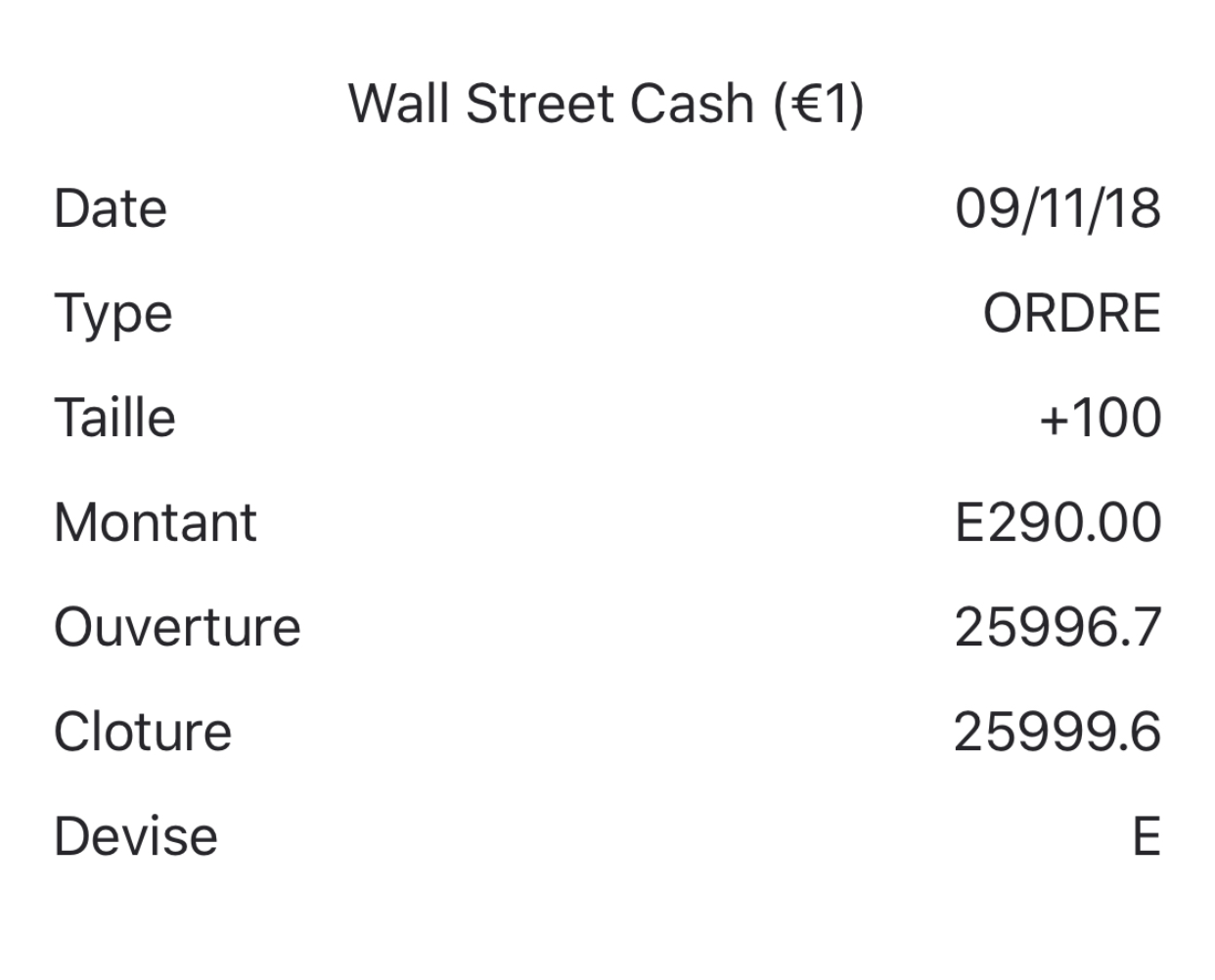
Task: Click the opening price 25996.7
Action: click(1057, 627)
